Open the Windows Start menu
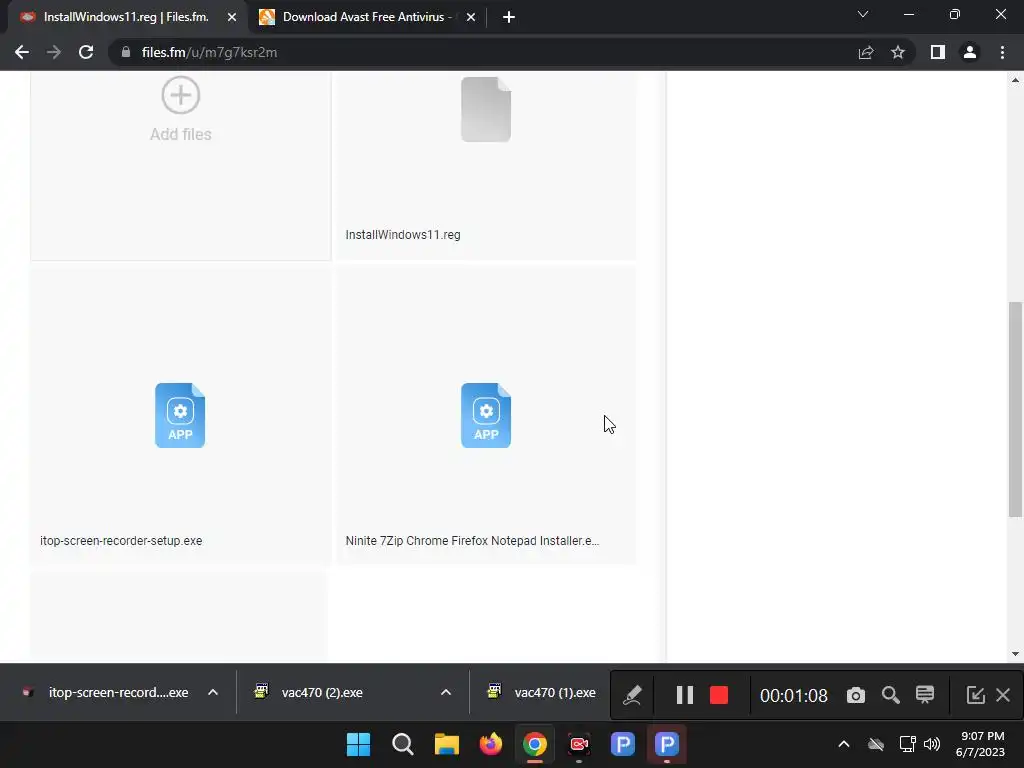The width and height of the screenshot is (1024, 768). [358, 744]
